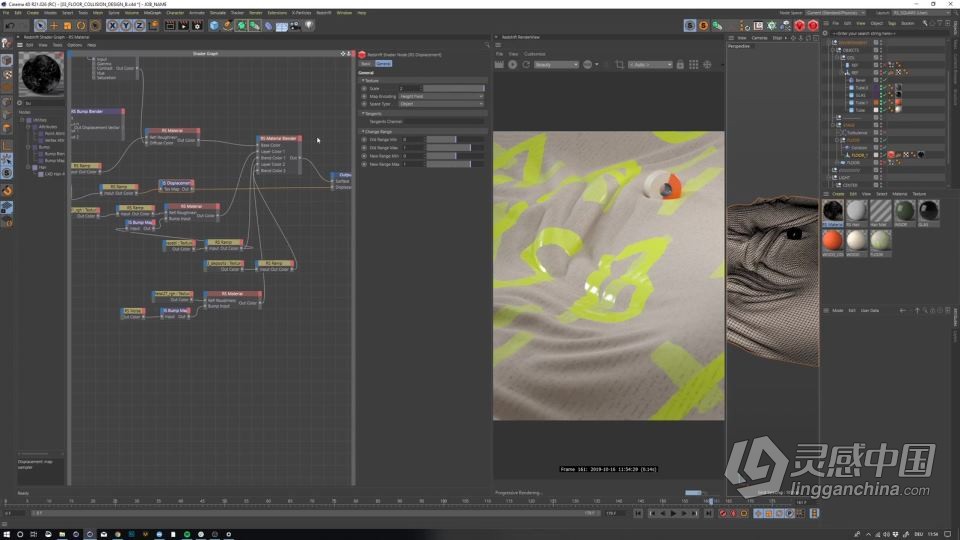Open the Node Space dropdown
Image resolution: width=960 pixels, height=540 pixels.
pos(835,12)
